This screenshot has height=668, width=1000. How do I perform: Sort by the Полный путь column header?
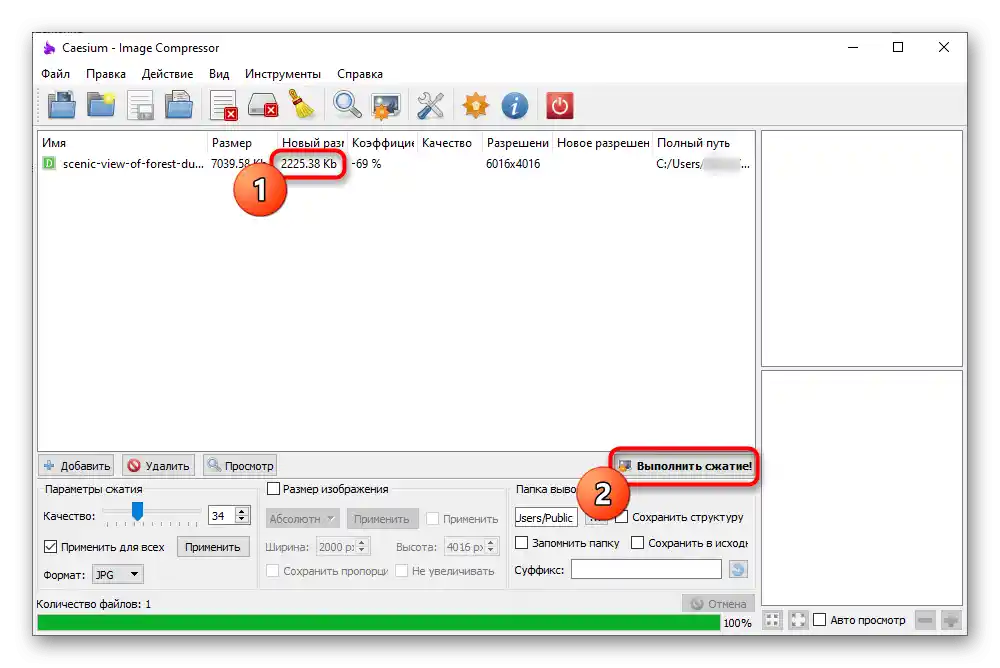pyautogui.click(x=703, y=143)
